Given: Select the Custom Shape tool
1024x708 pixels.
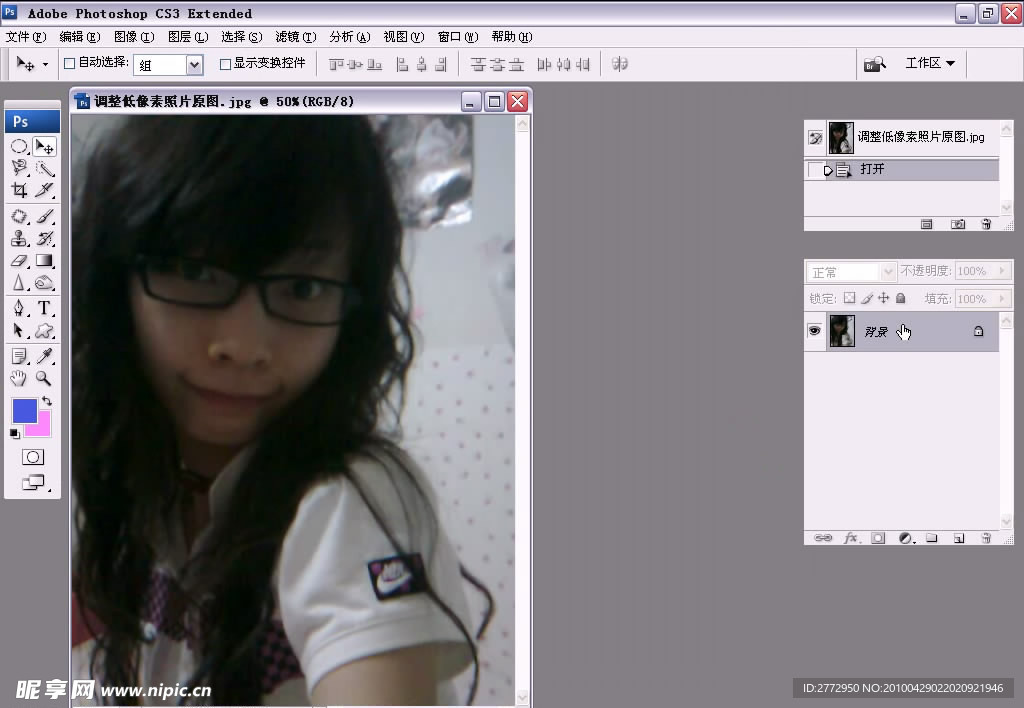Looking at the screenshot, I should pos(44,330).
